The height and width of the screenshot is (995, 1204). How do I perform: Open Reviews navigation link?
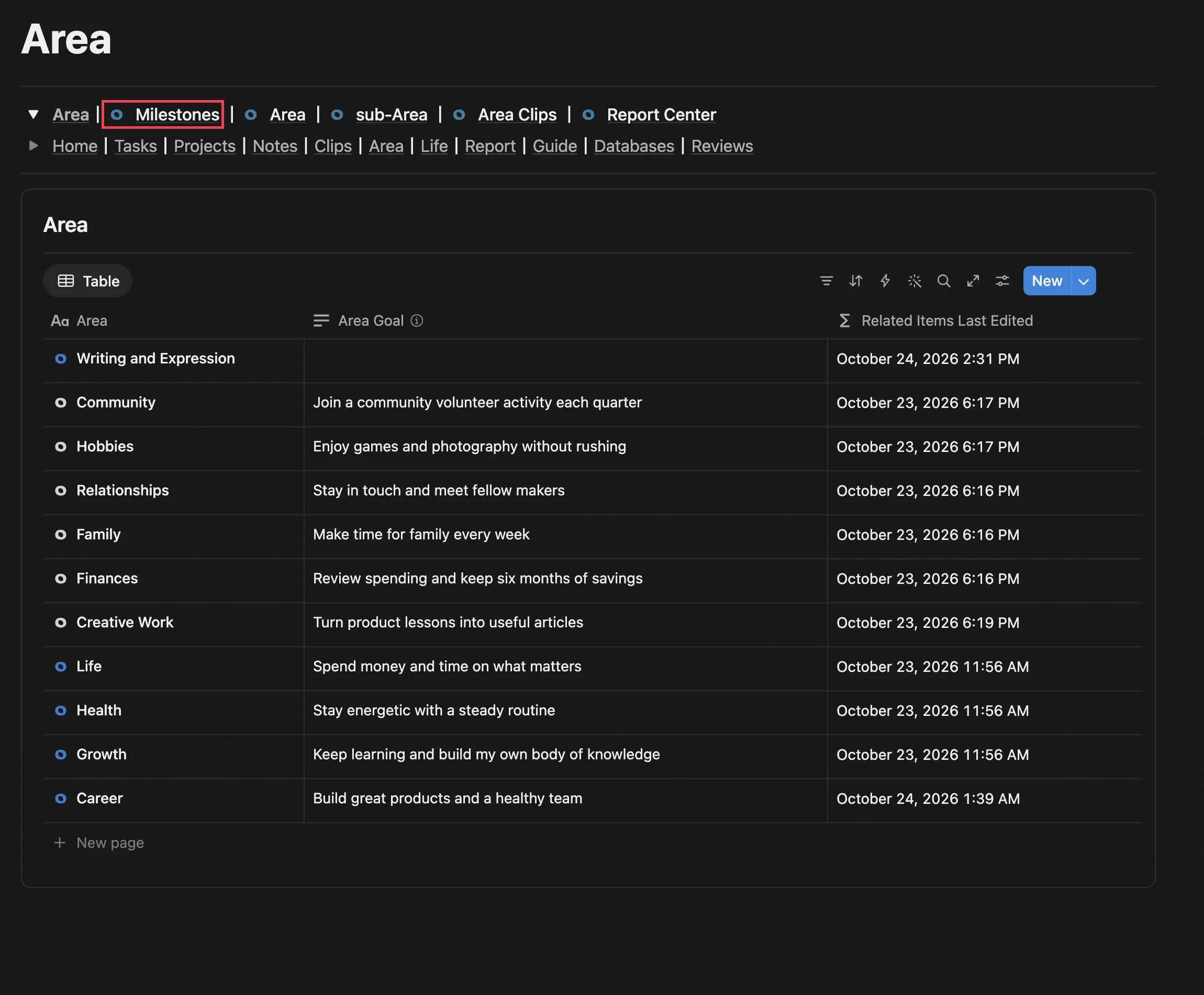[x=722, y=146]
